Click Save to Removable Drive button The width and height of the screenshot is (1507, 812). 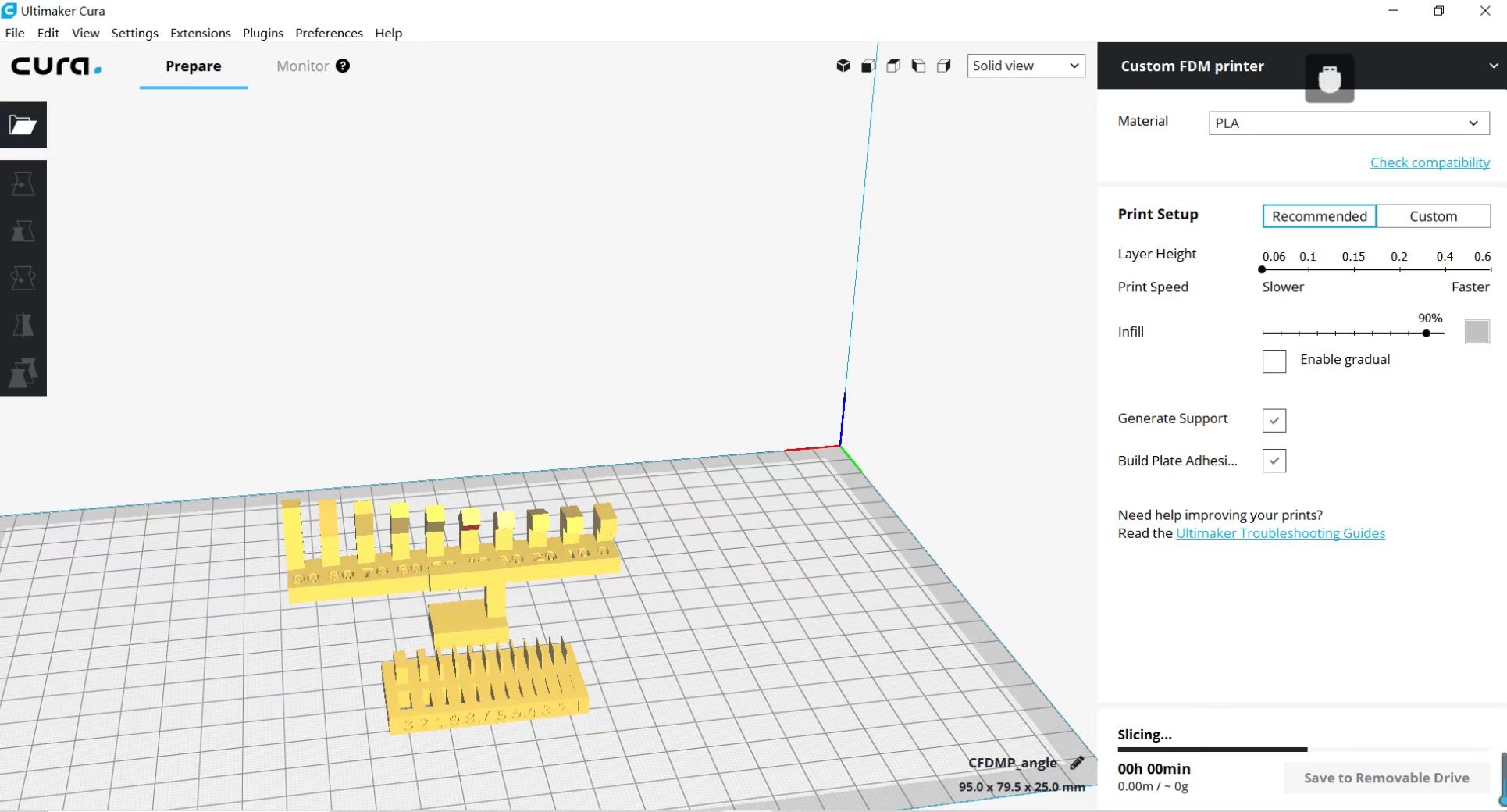(x=1386, y=778)
